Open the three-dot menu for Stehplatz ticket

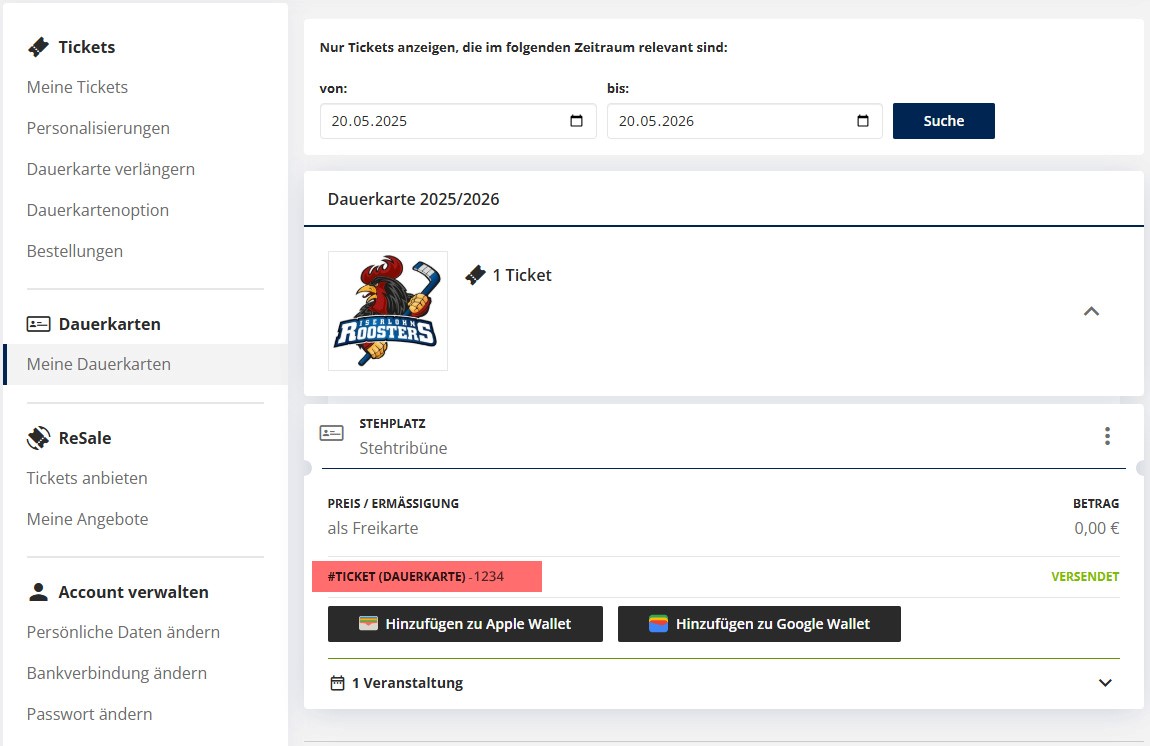tap(1107, 436)
